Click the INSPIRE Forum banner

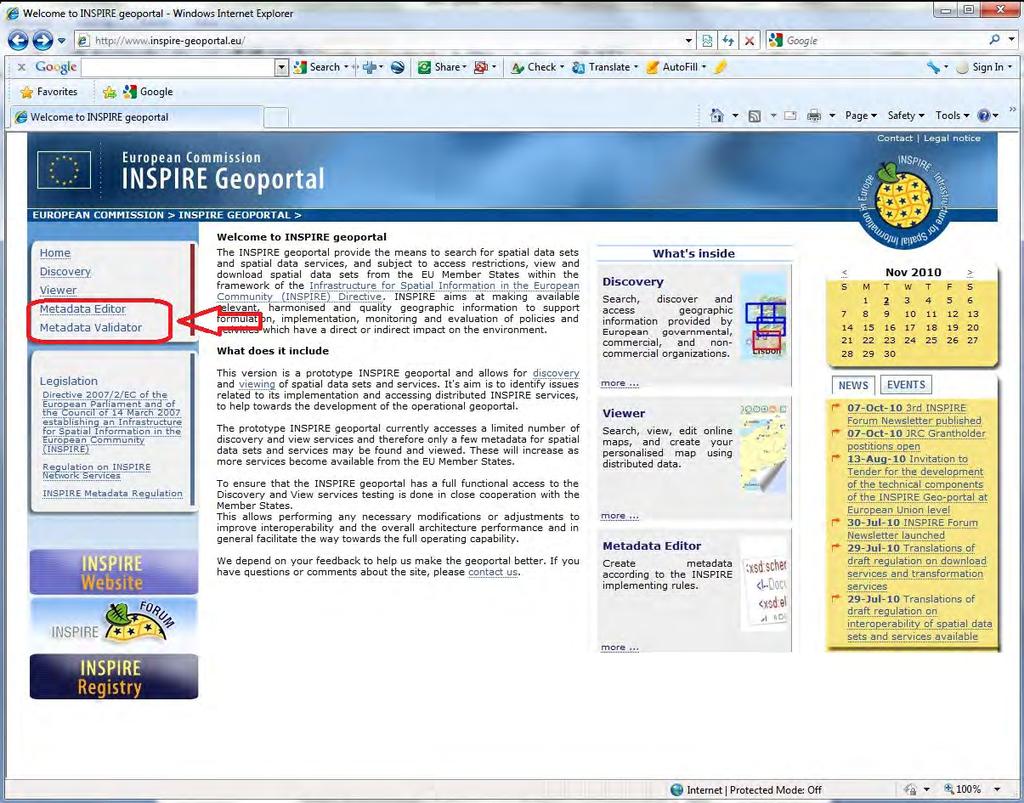click(114, 623)
